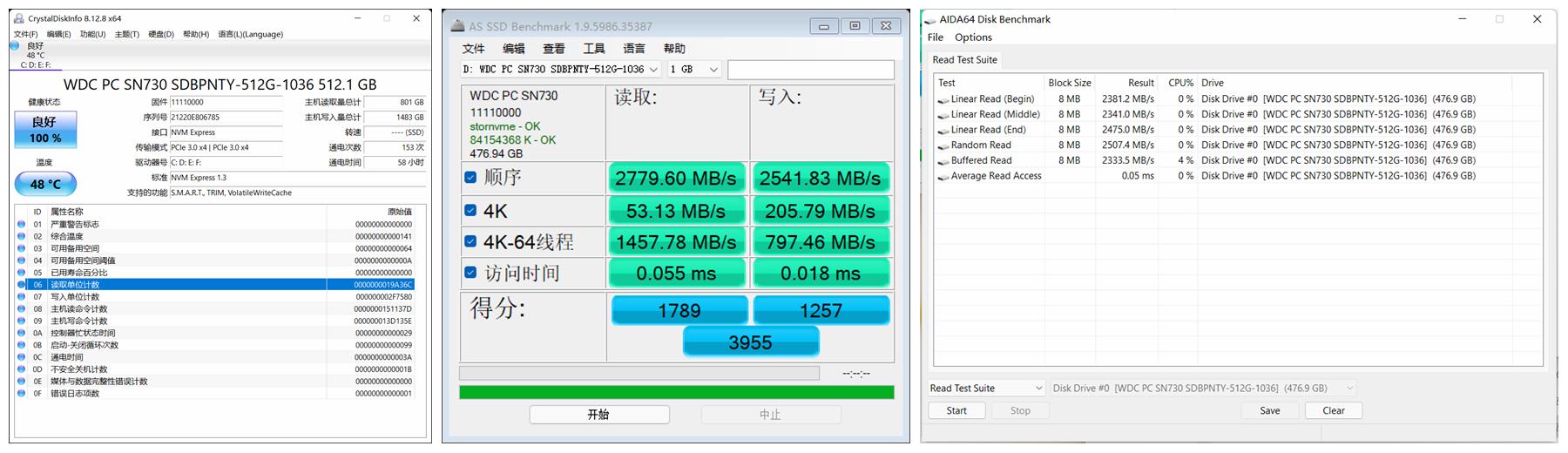Select the Read Test Suite tab
This screenshot has width=1568, height=453.
(x=964, y=60)
